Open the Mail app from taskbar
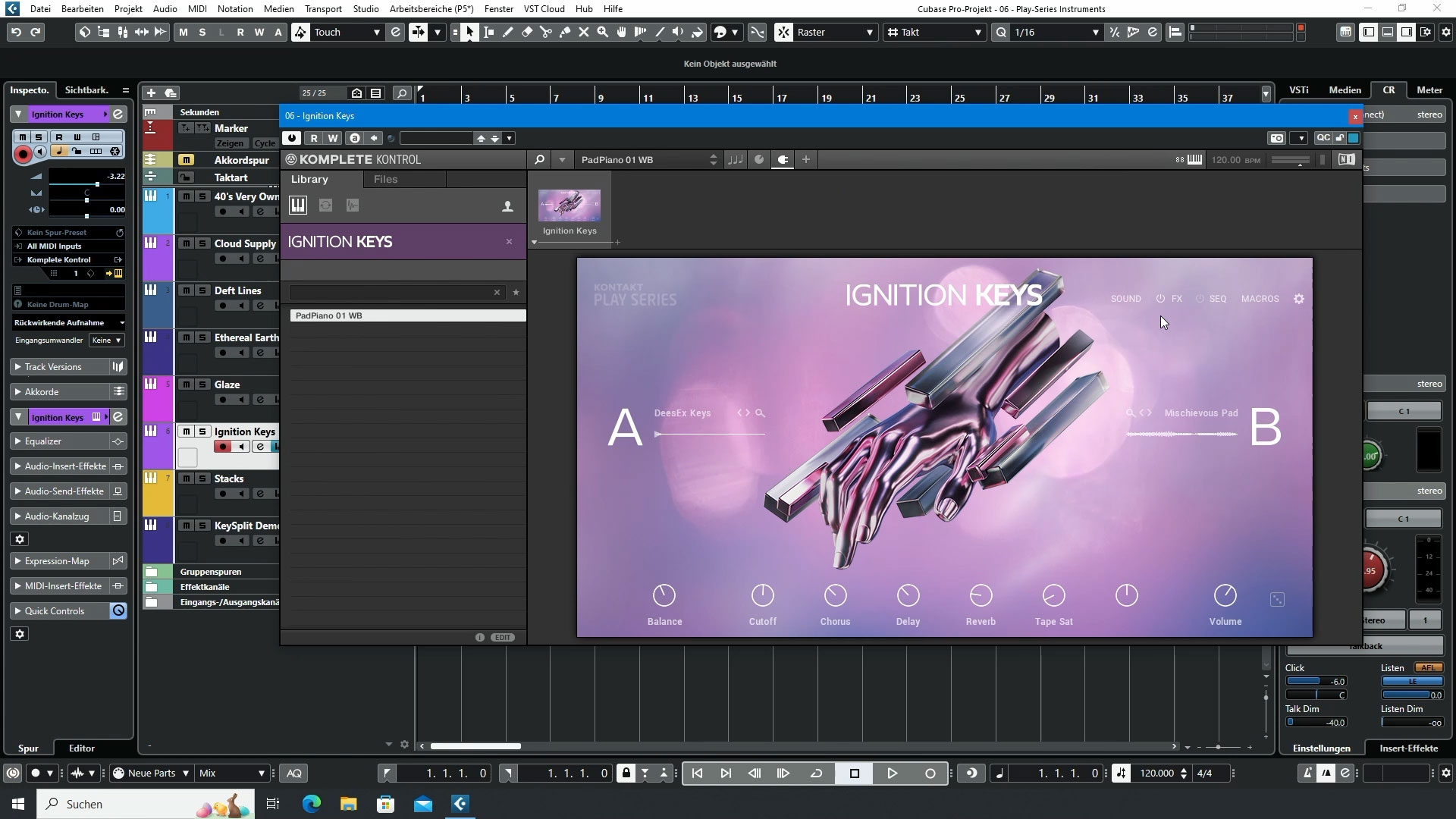 (x=423, y=804)
